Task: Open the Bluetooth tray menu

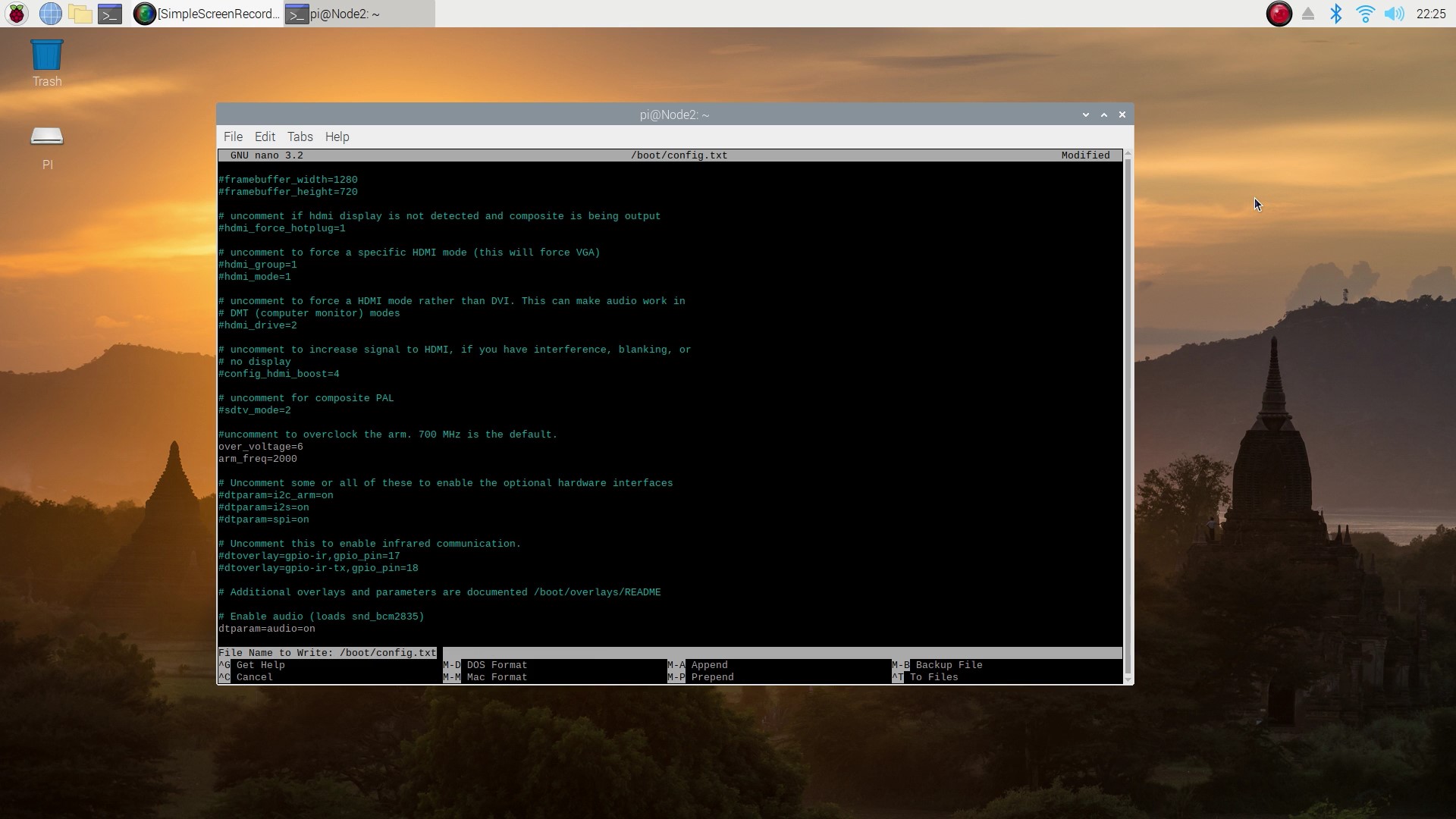Action: tap(1336, 14)
